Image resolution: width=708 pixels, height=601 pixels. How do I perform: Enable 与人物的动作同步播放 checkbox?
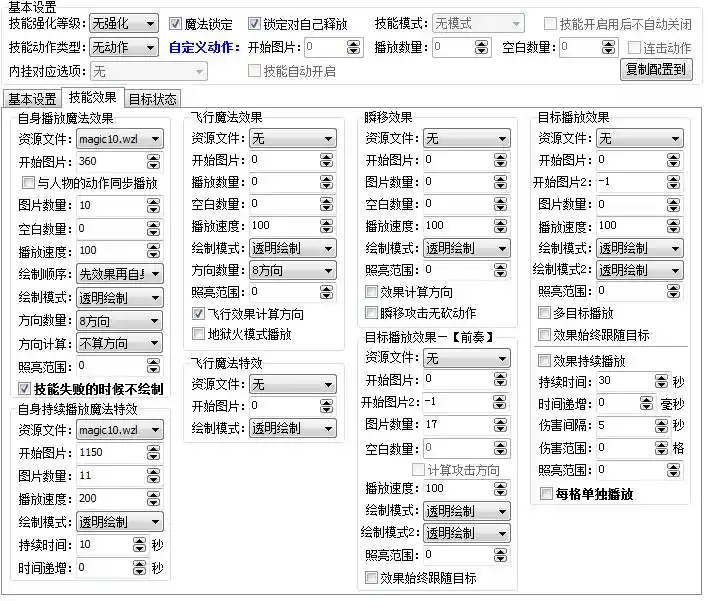click(28, 182)
